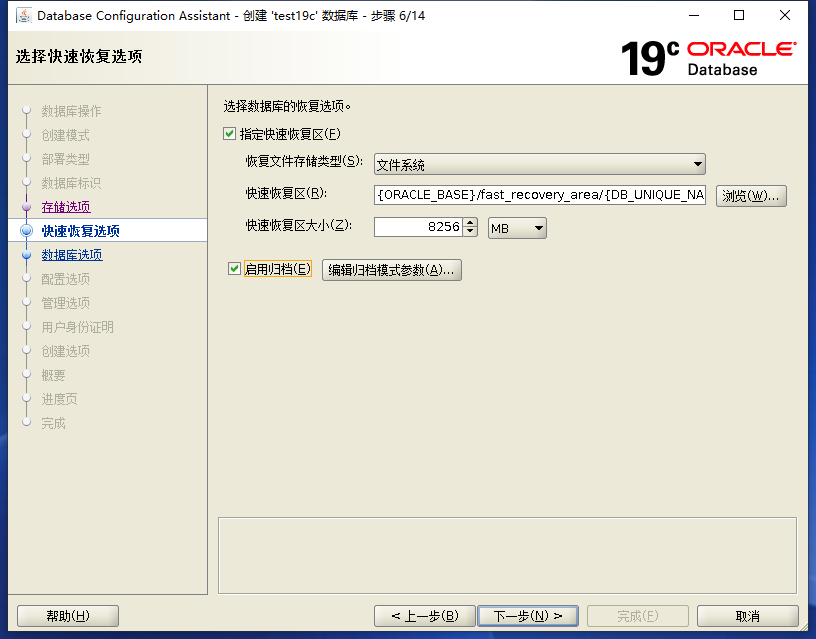816x639 pixels.
Task: Open 存储选项 step link
Action: (66, 207)
